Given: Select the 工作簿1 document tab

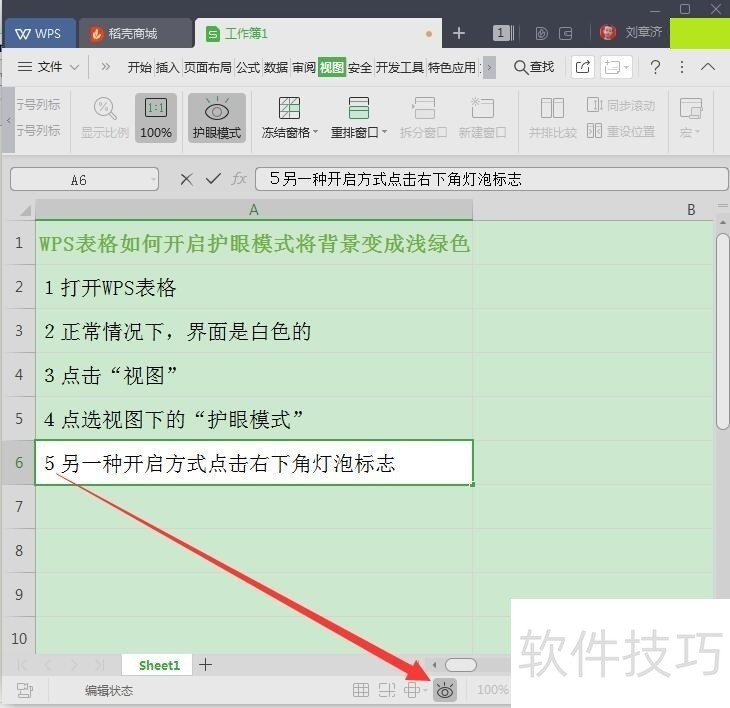Looking at the screenshot, I should (x=318, y=34).
